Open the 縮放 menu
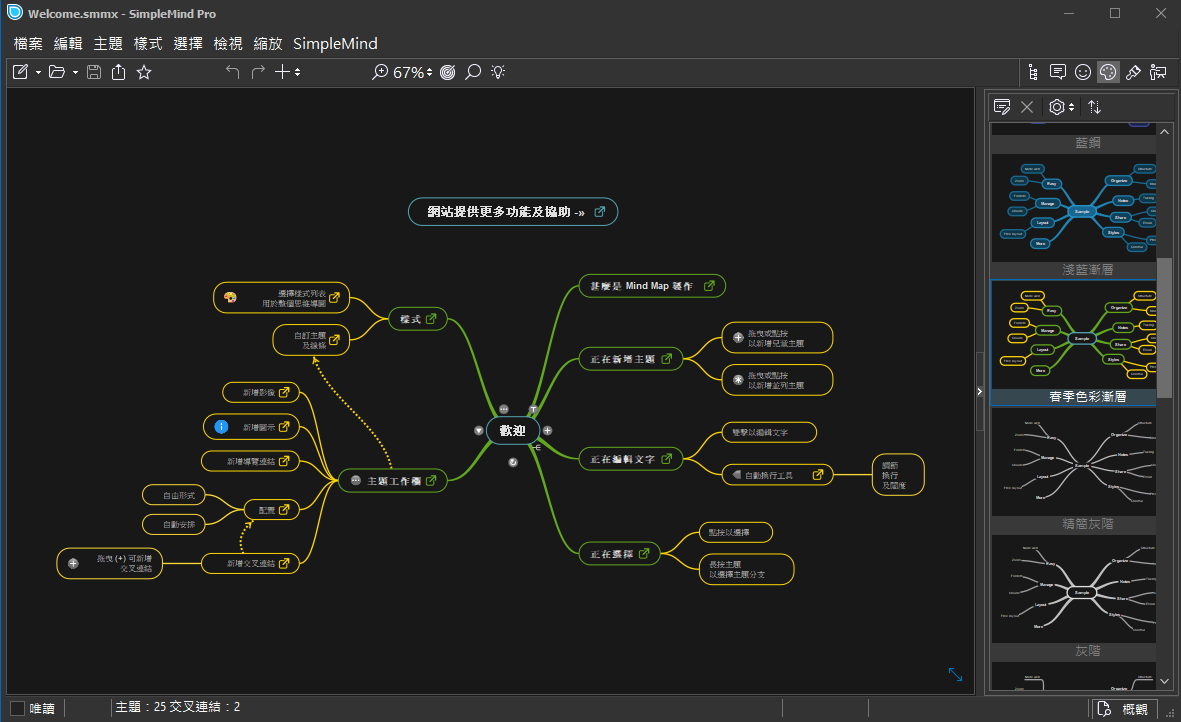This screenshot has width=1181, height=722. tap(267, 44)
